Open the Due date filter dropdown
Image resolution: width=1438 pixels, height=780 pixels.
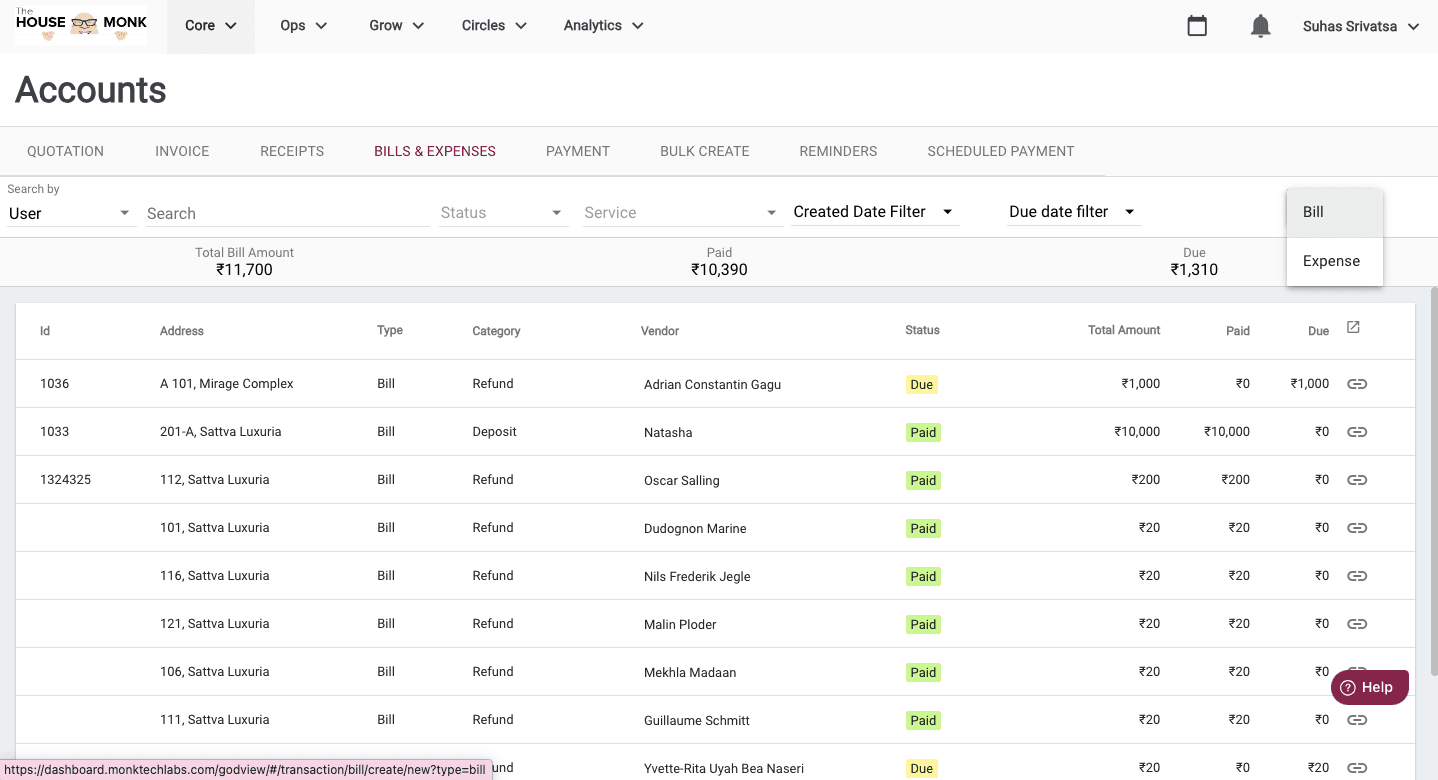(x=1072, y=212)
